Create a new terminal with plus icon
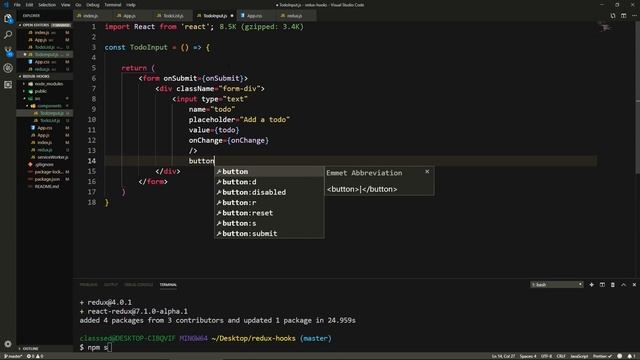 click(591, 284)
